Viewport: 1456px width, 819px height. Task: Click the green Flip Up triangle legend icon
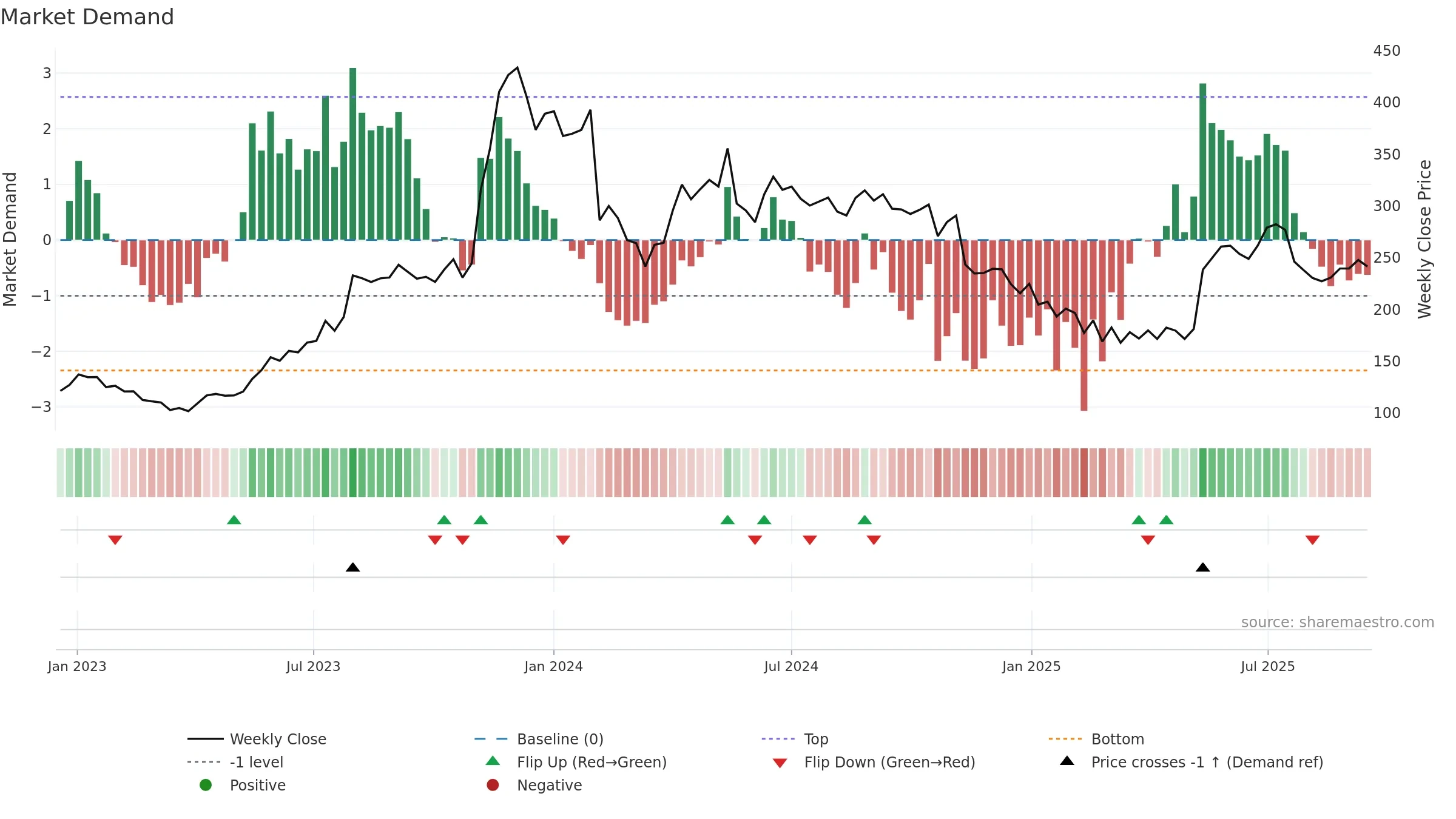[493, 761]
